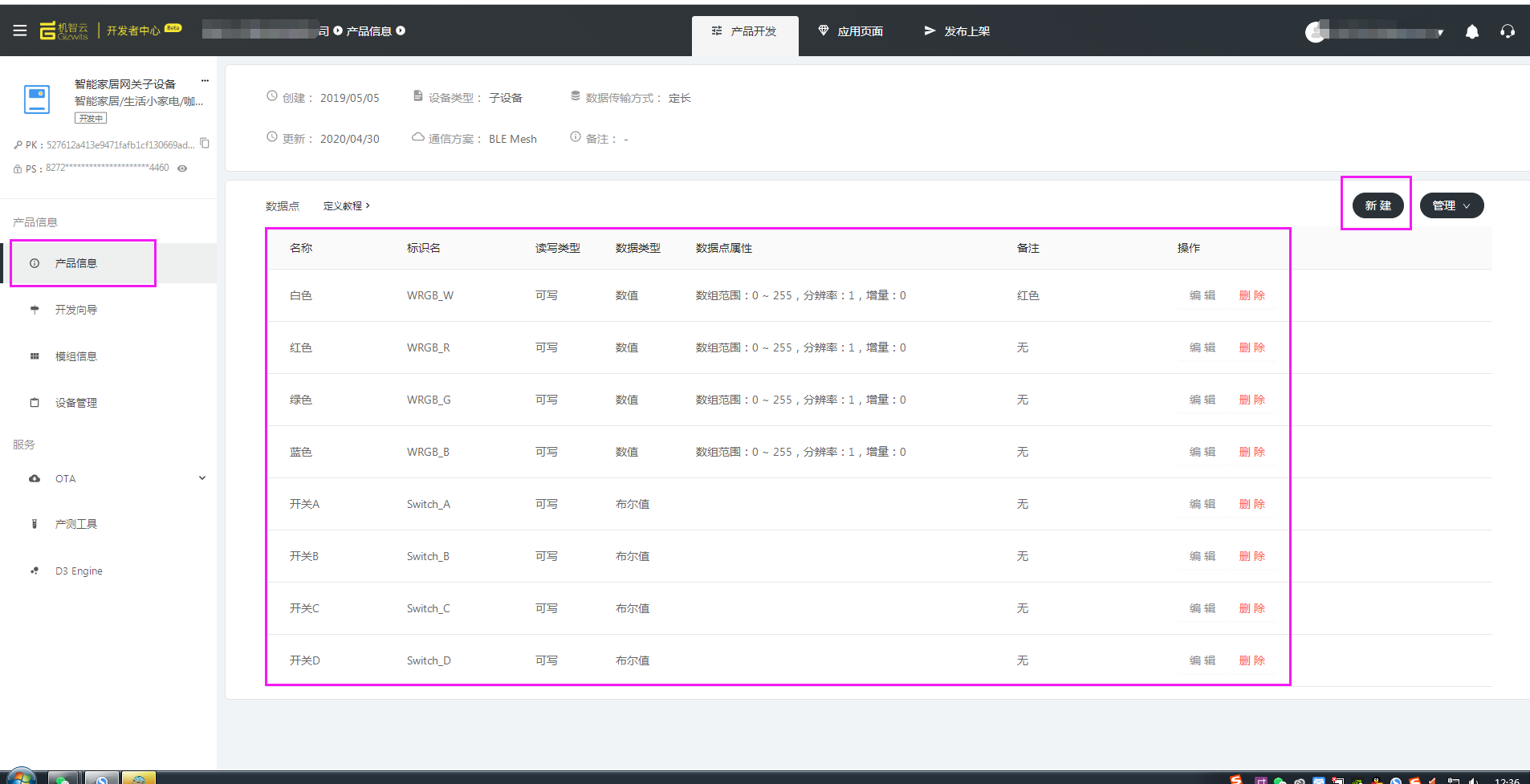Delete the 红色 WRGB_R data point
This screenshot has width=1530, height=784.
coord(1252,347)
